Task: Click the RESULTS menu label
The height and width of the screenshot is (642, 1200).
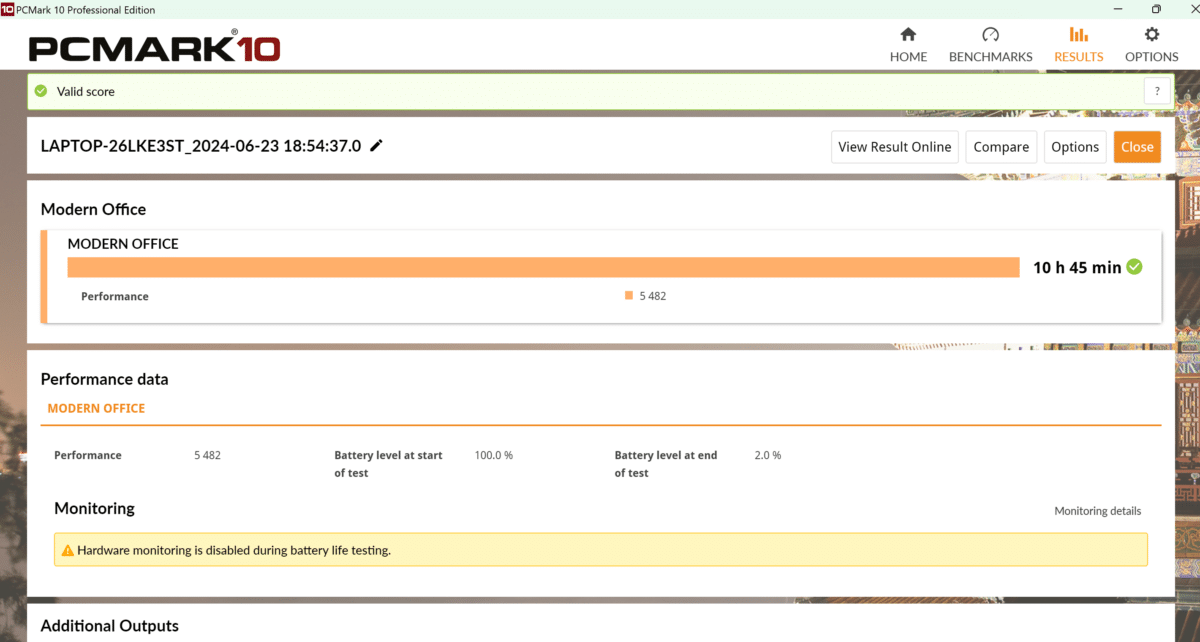Action: tap(1079, 57)
